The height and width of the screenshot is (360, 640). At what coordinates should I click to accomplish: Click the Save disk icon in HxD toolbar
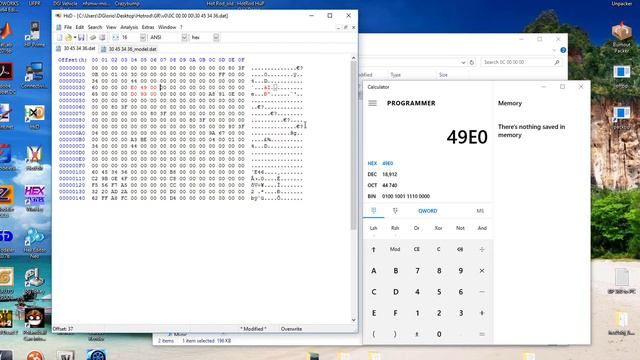[81, 38]
